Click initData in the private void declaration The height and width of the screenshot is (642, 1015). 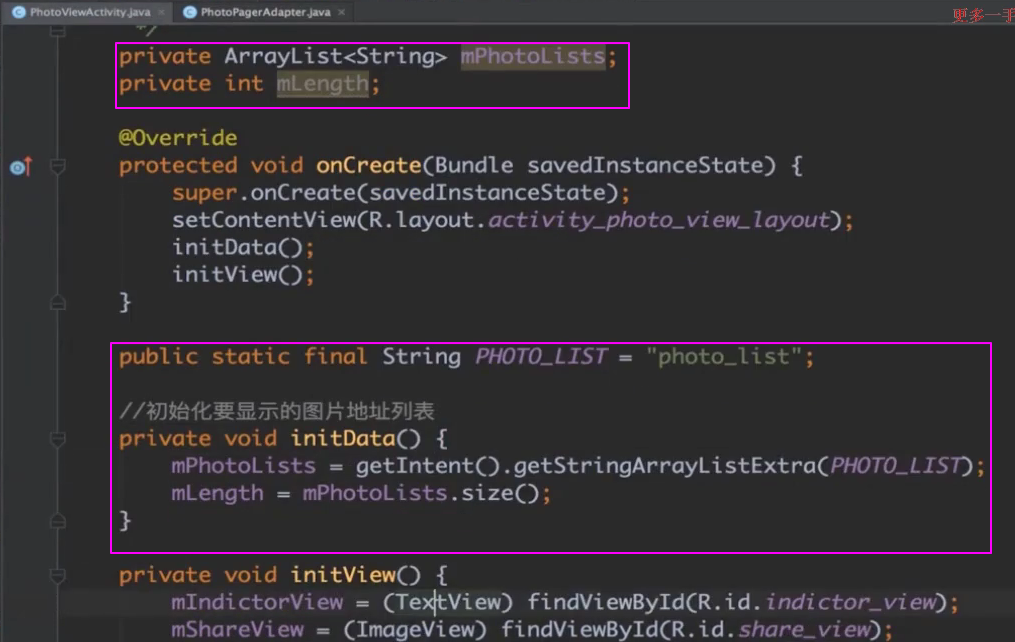(x=342, y=439)
